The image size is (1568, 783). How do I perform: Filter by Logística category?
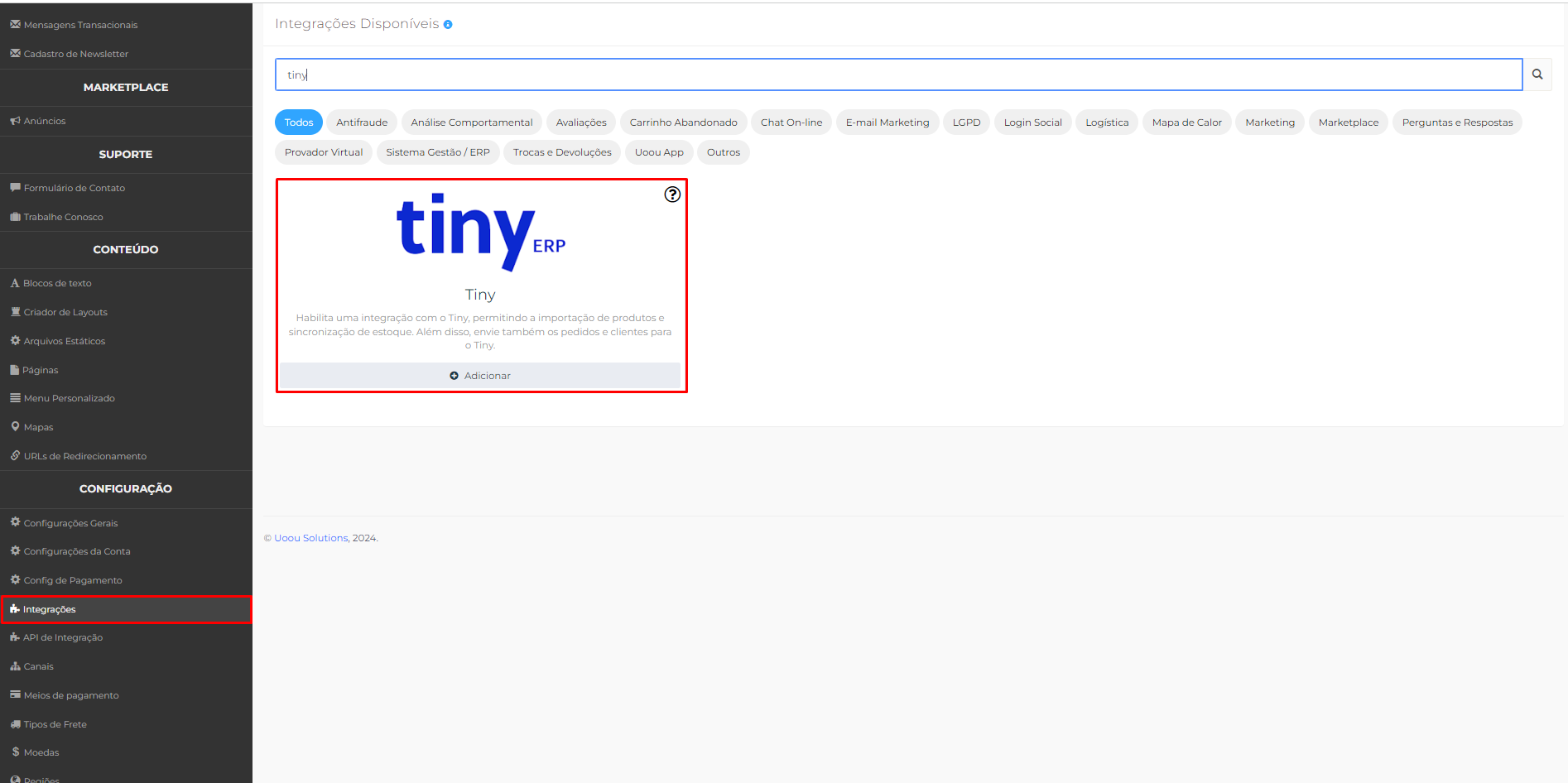point(1107,122)
